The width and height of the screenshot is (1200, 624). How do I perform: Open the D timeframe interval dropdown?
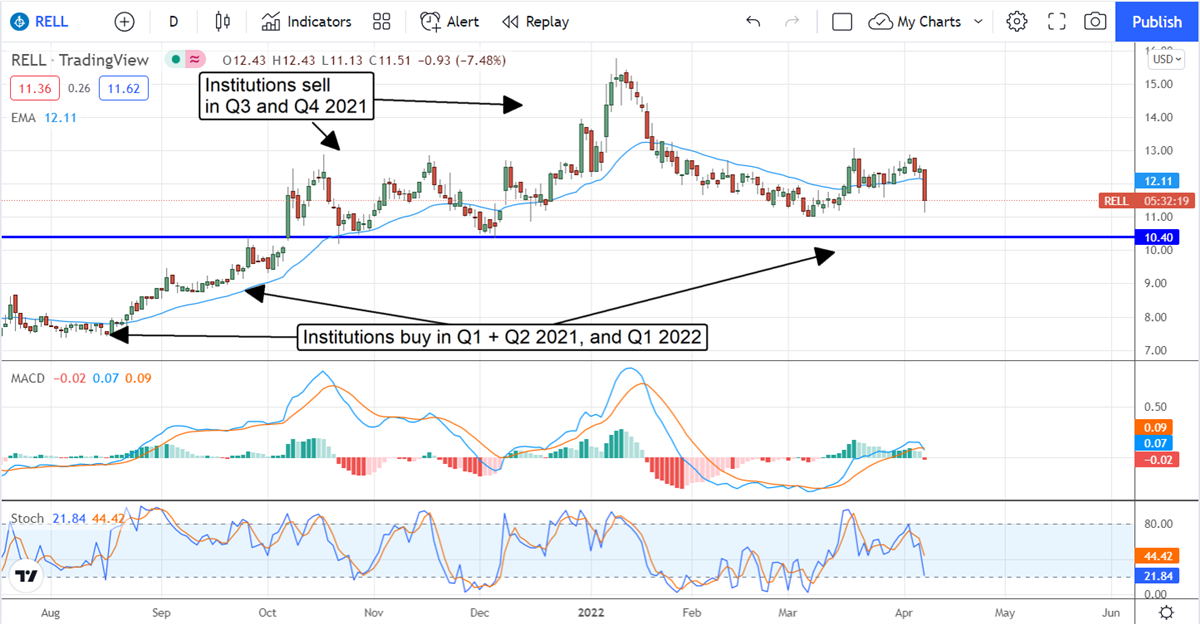tap(173, 21)
